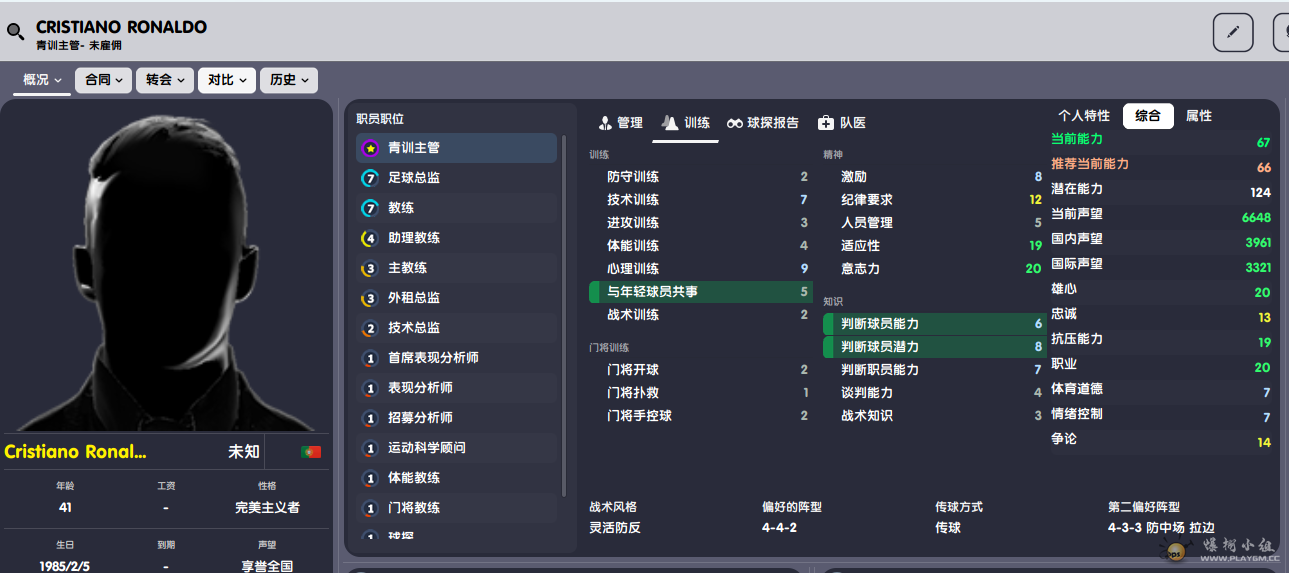Expand the 概况 dropdown
Screen dimensions: 1289x573
(42, 80)
